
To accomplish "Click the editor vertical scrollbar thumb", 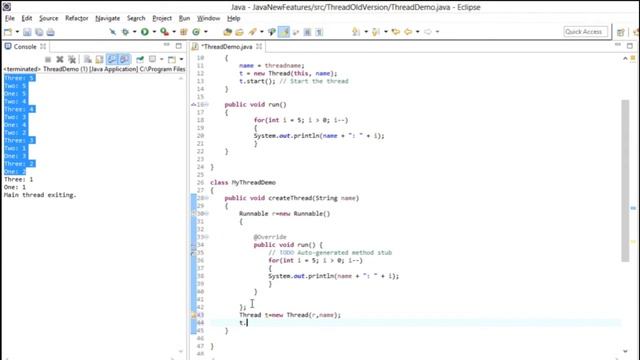I will point(625,180).
